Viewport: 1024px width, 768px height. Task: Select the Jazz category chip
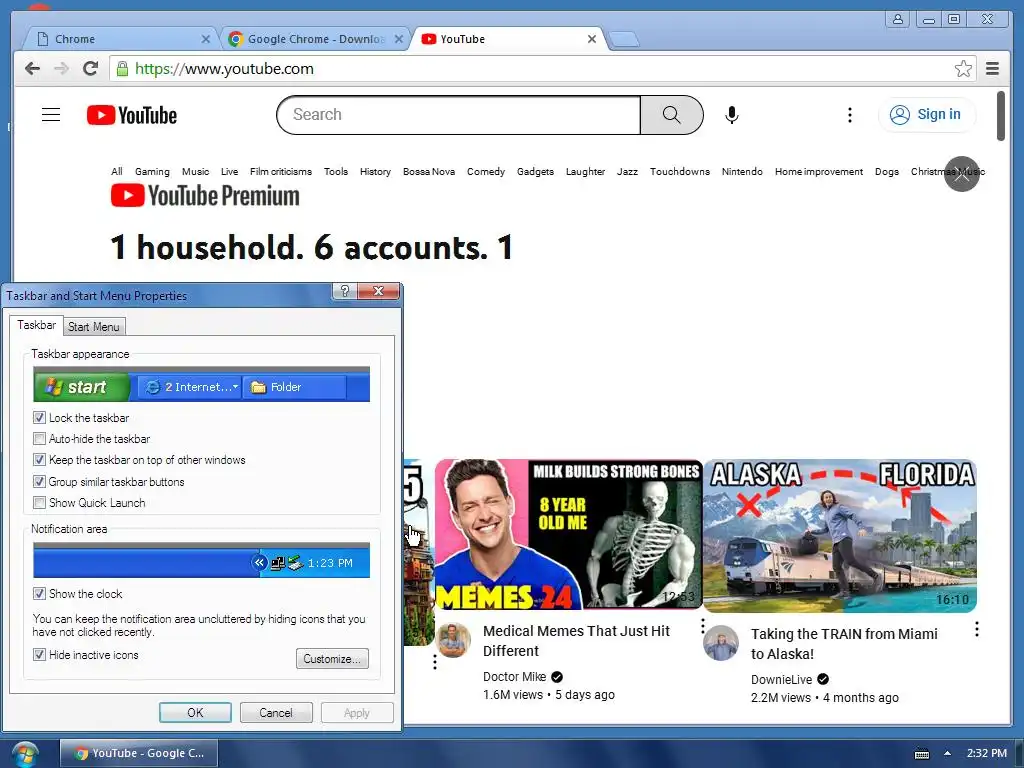(x=627, y=171)
